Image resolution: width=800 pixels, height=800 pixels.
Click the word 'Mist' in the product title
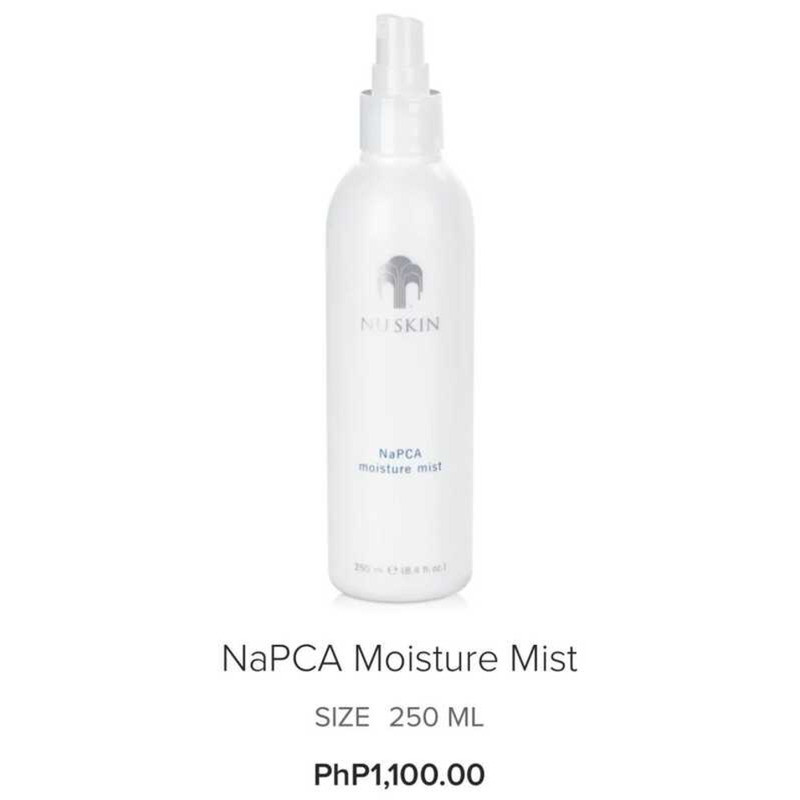tap(543, 658)
